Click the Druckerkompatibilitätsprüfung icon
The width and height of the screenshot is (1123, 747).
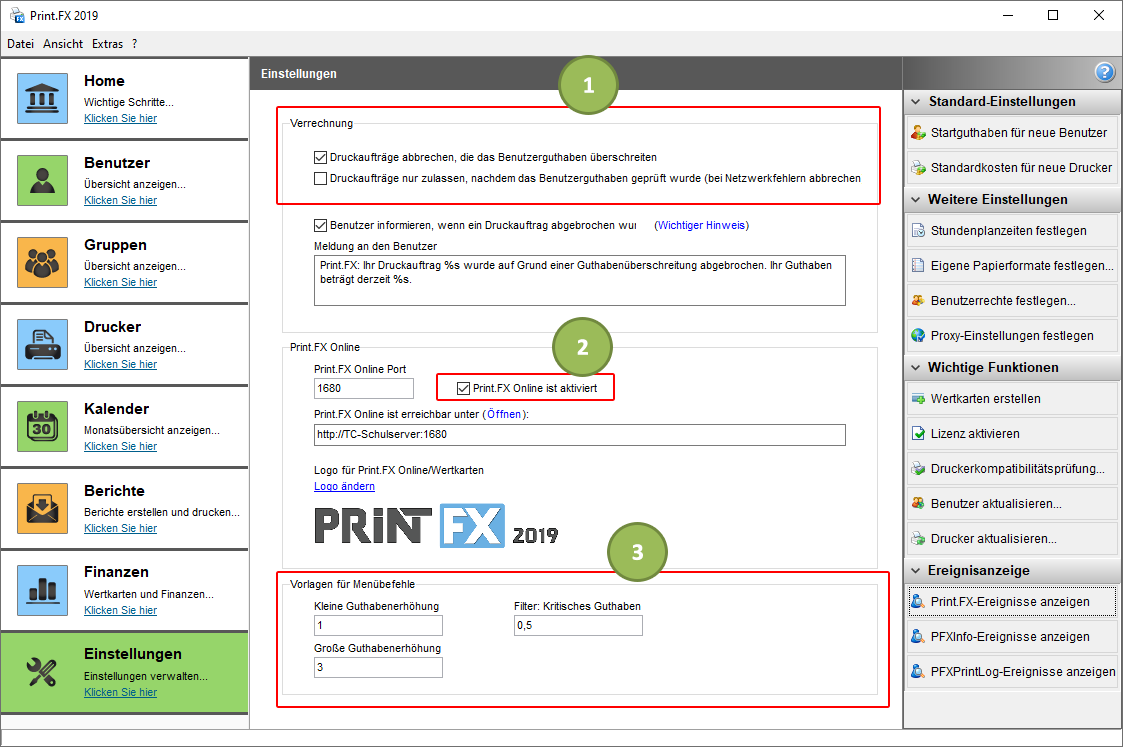[918, 468]
